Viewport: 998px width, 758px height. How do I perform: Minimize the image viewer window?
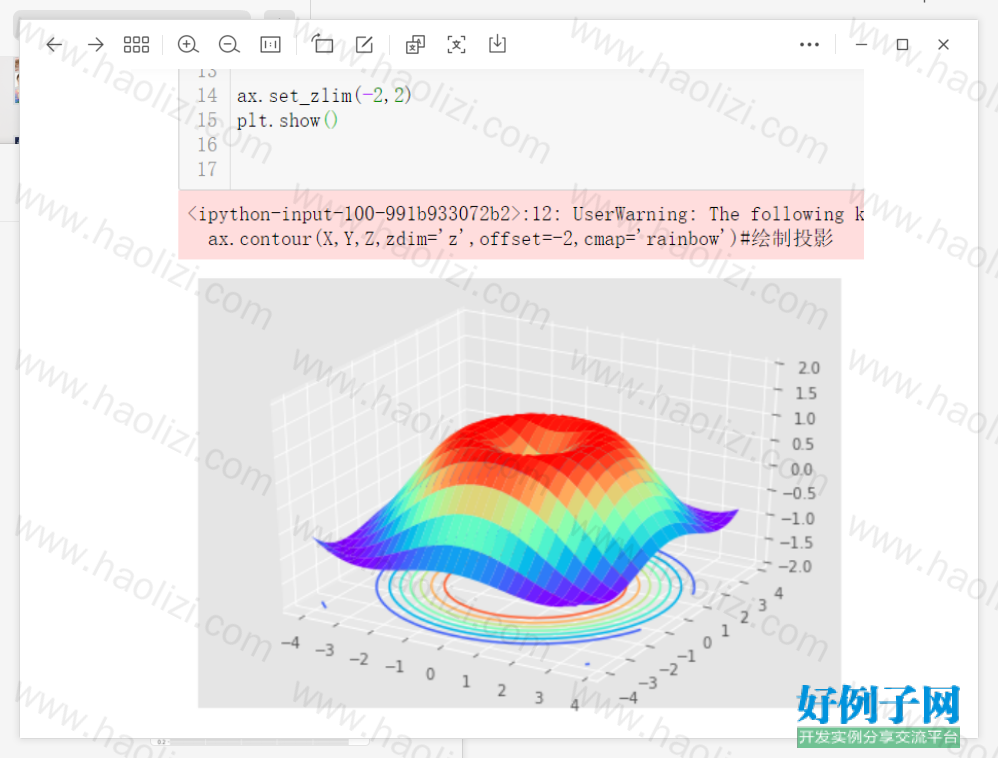click(861, 45)
